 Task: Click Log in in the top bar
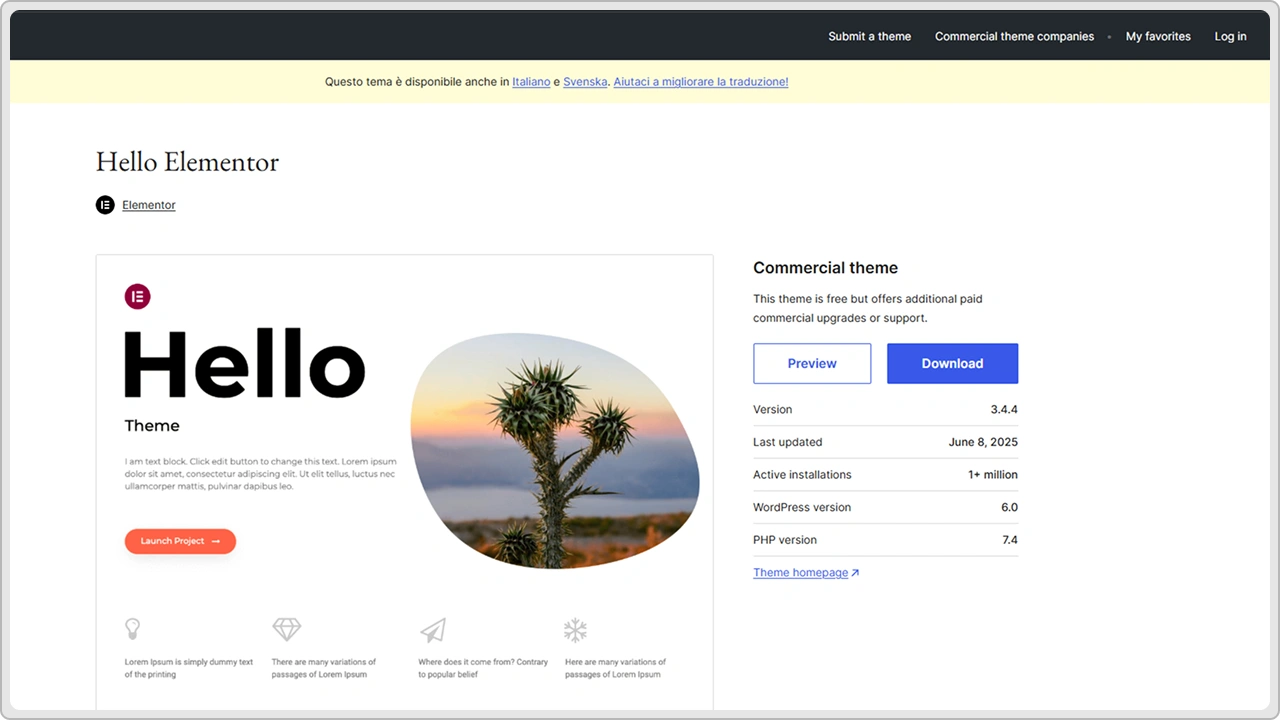click(1230, 36)
